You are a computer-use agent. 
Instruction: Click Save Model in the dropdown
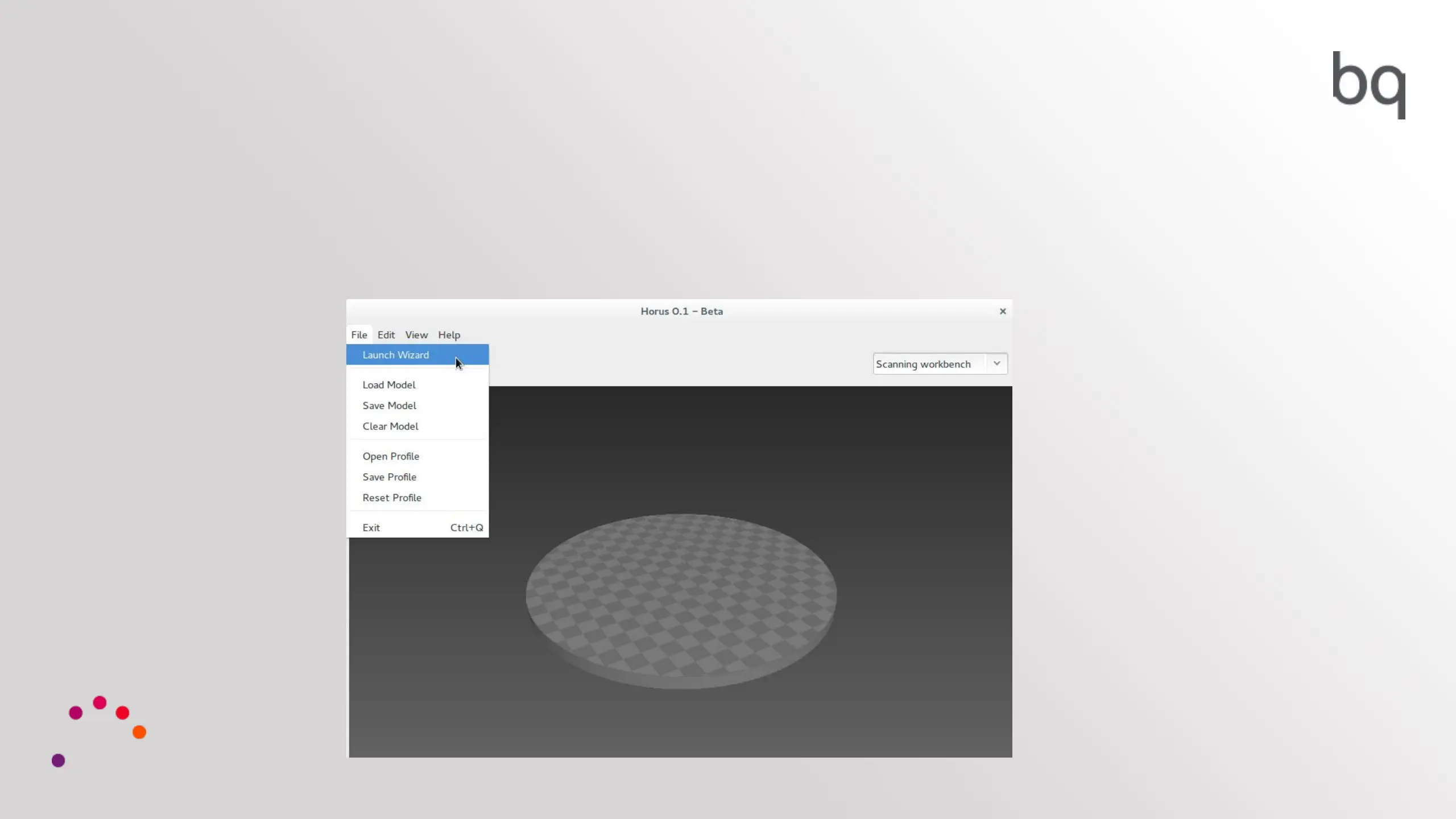[x=390, y=406]
